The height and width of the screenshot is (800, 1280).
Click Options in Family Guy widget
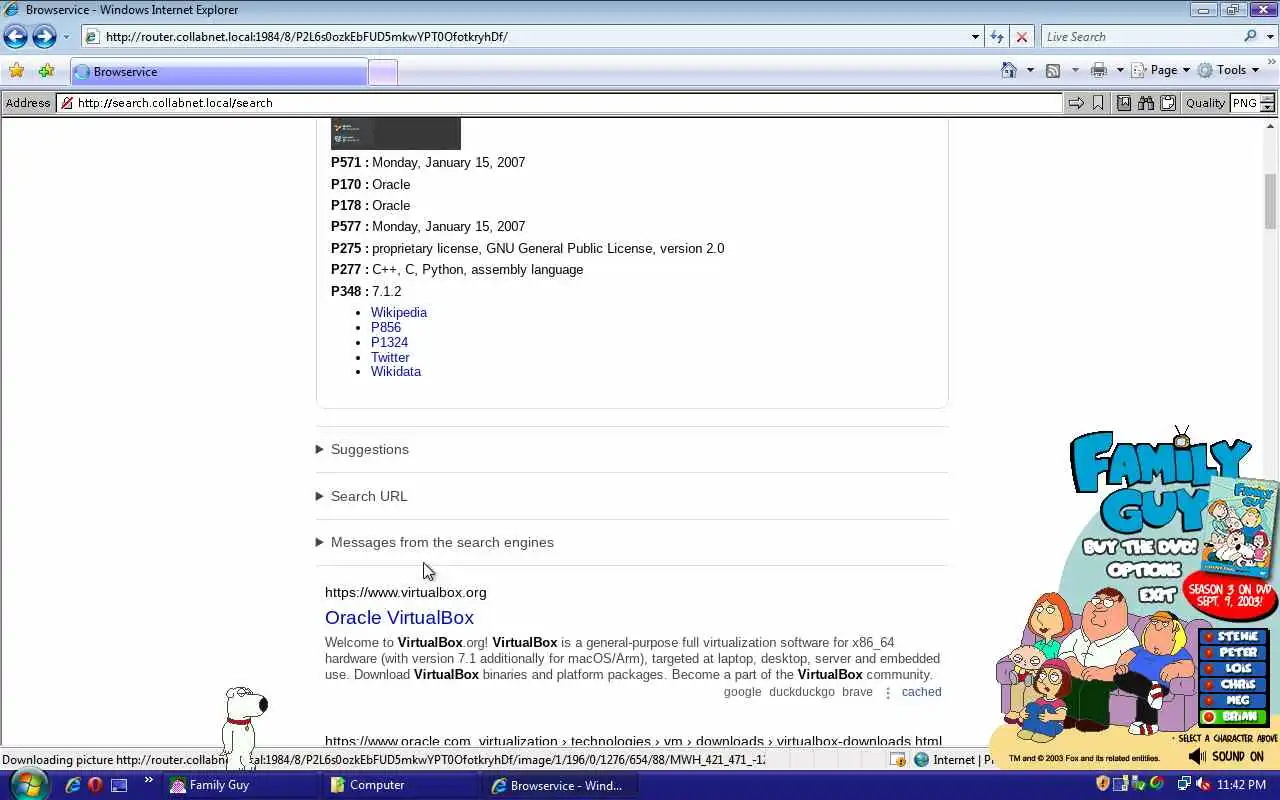[x=1143, y=570]
